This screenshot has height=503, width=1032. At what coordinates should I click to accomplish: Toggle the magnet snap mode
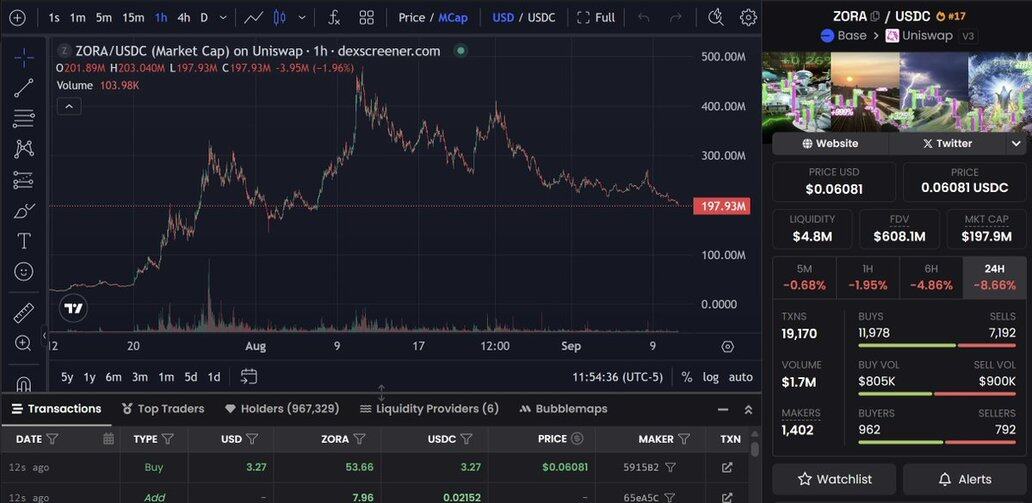pyautogui.click(x=24, y=383)
